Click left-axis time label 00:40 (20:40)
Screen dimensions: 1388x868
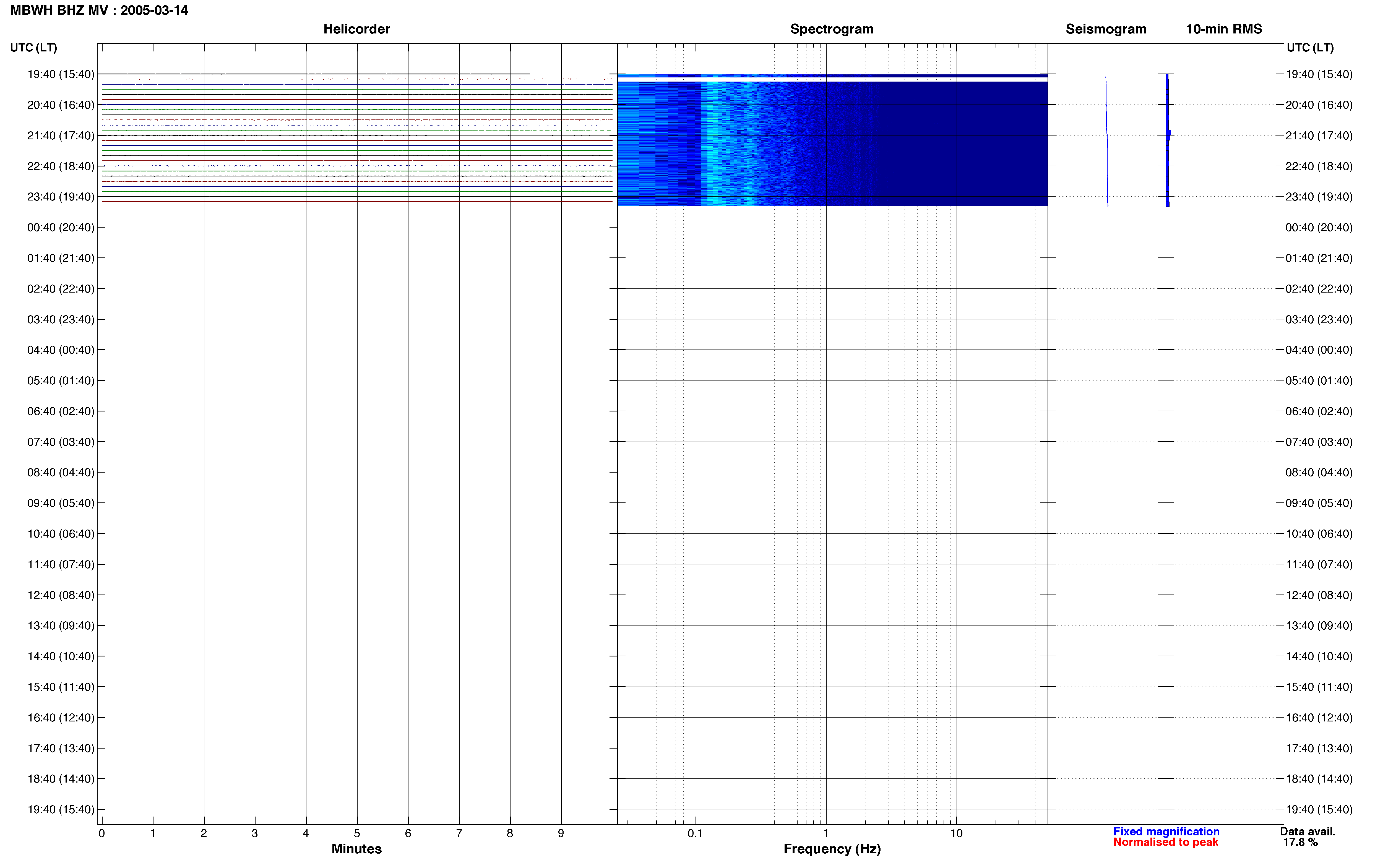(61, 227)
